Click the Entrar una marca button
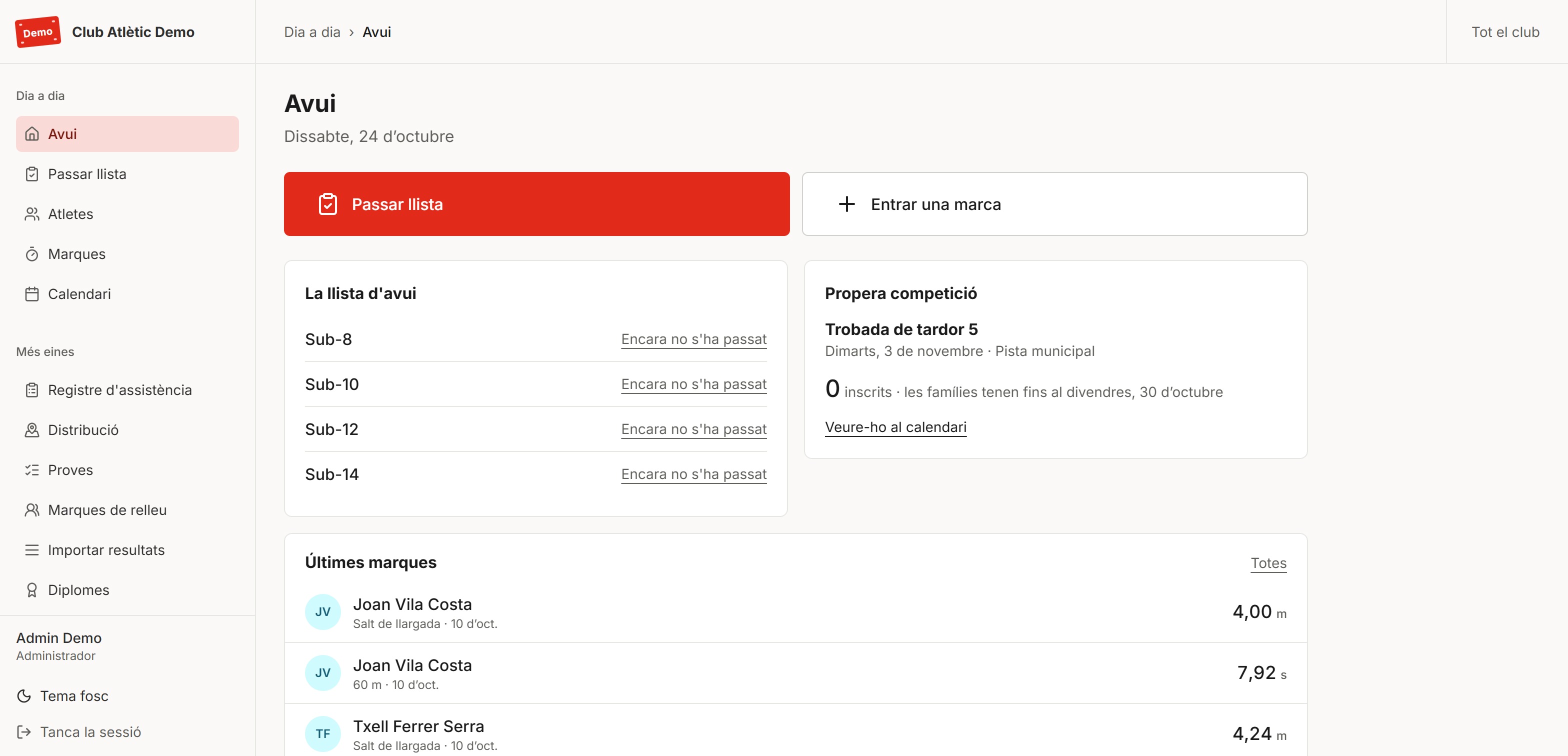Image resolution: width=1568 pixels, height=756 pixels. (x=1054, y=204)
